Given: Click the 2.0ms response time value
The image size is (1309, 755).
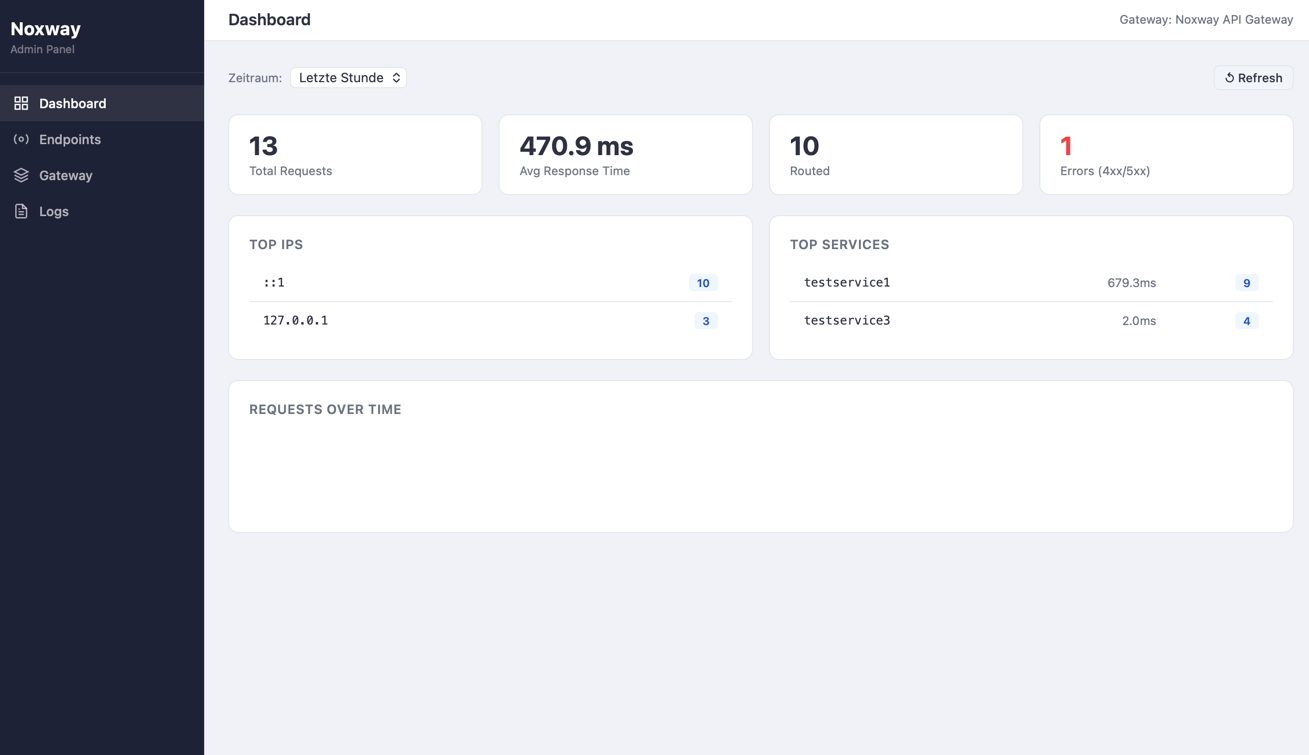Looking at the screenshot, I should (x=1139, y=321).
